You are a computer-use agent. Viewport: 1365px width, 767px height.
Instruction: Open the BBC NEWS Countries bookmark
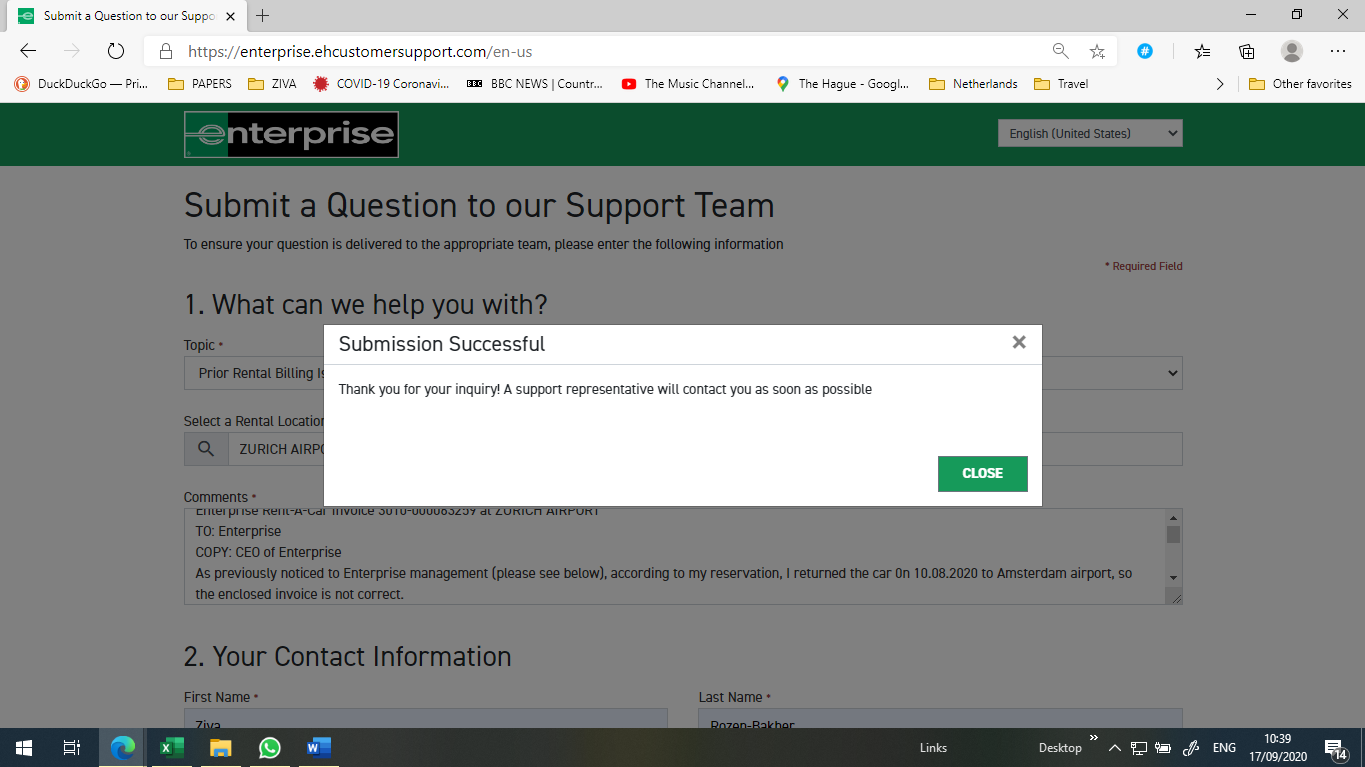pyautogui.click(x=536, y=84)
